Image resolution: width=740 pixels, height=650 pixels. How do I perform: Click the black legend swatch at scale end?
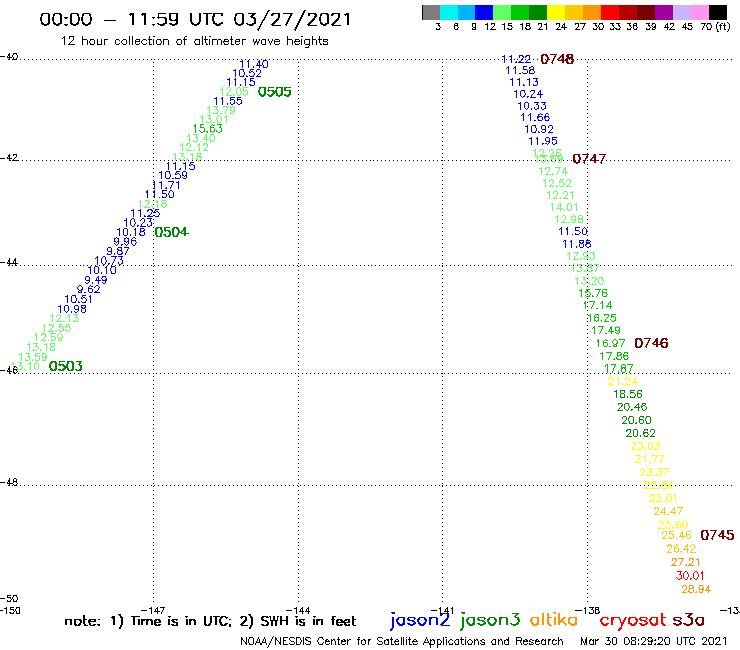(x=718, y=12)
